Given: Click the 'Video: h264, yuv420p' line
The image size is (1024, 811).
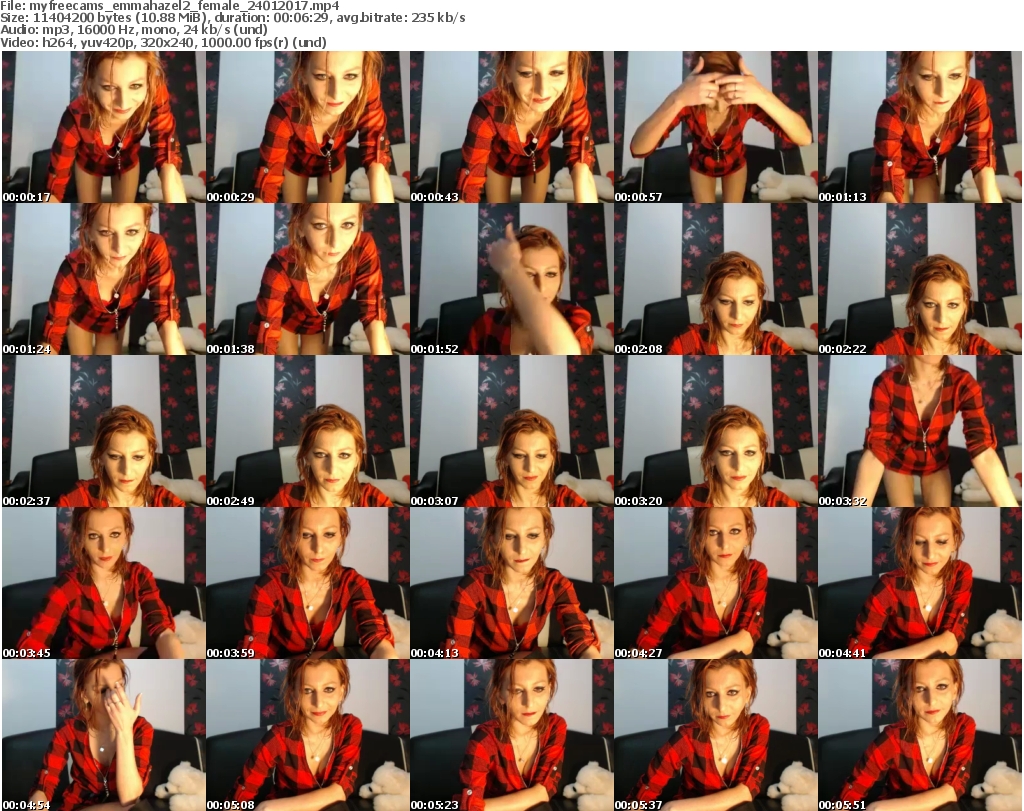Looking at the screenshot, I should click(x=163, y=42).
